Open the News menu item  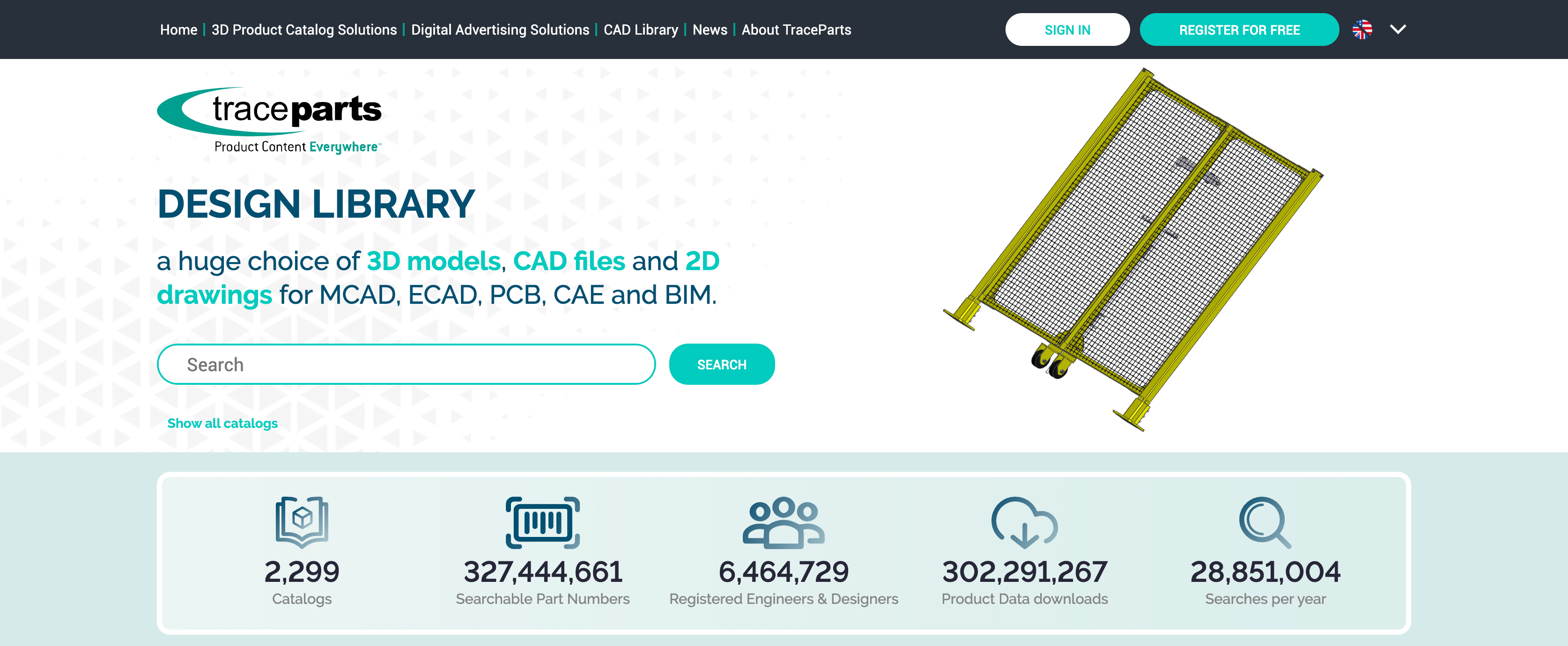[710, 30]
